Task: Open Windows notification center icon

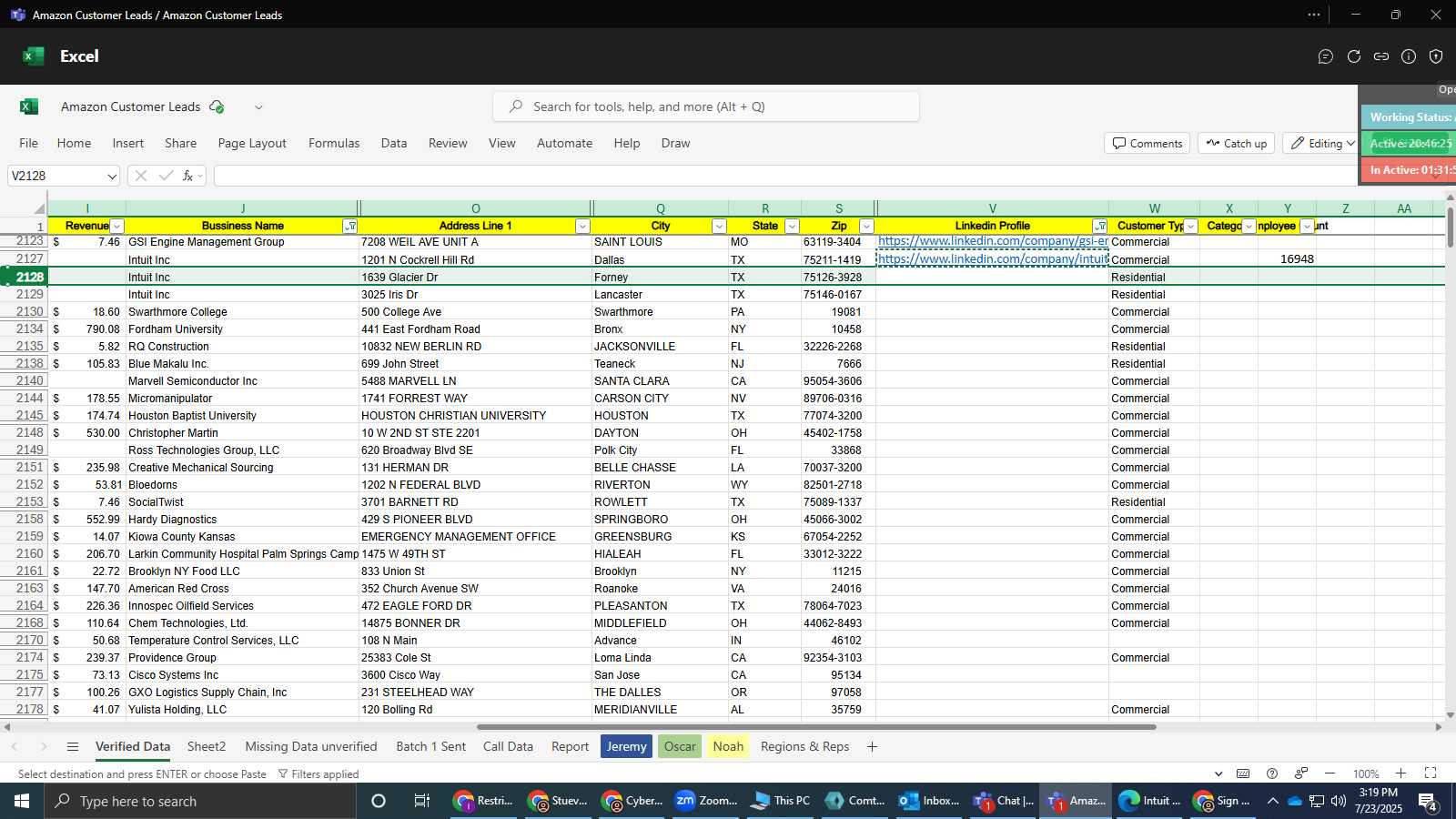Action: [1428, 802]
